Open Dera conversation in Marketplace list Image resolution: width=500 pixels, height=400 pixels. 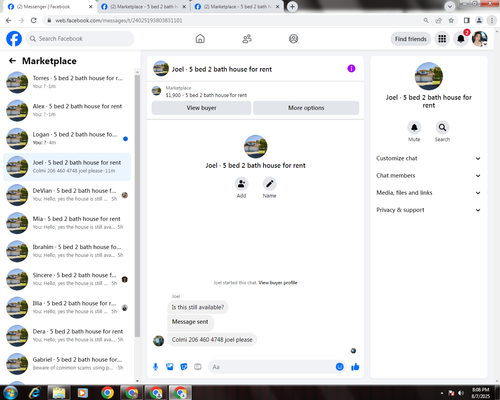[x=67, y=336]
